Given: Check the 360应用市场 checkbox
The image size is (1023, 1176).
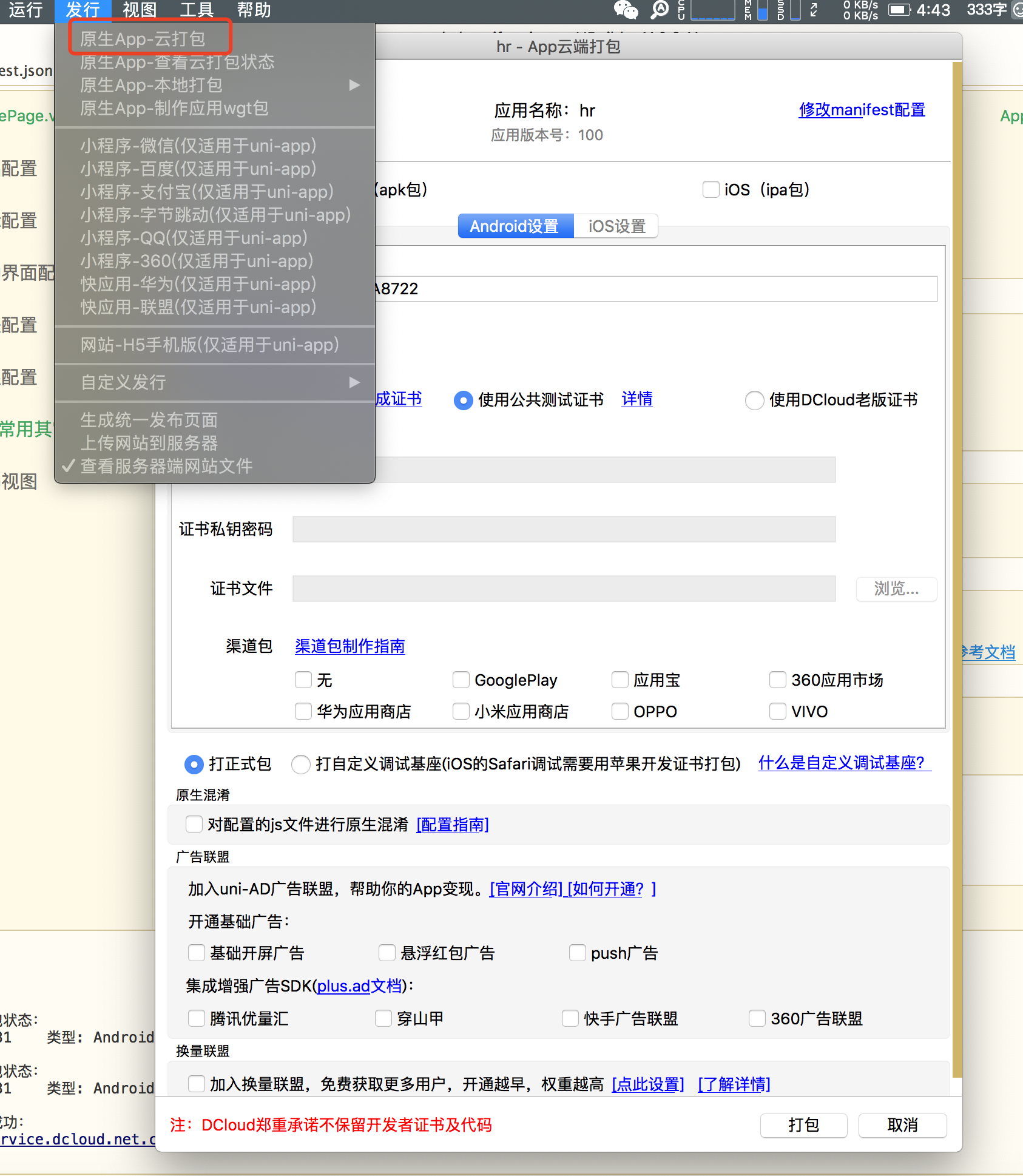Looking at the screenshot, I should point(778,680).
